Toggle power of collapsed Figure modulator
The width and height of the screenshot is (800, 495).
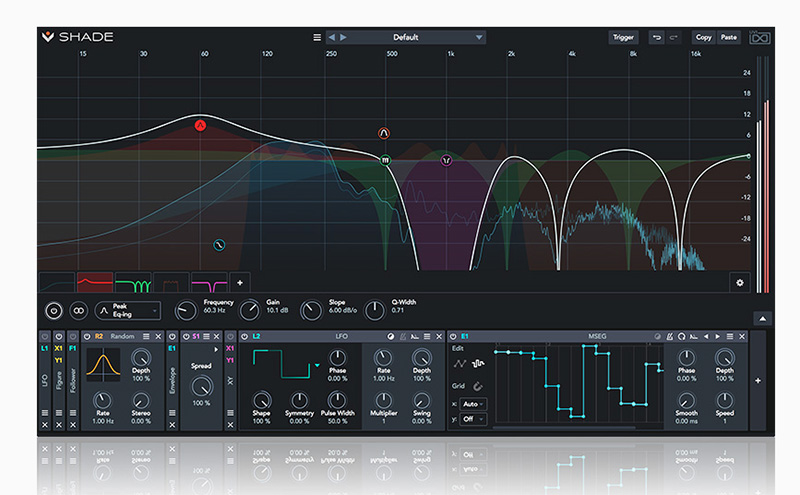(59, 337)
